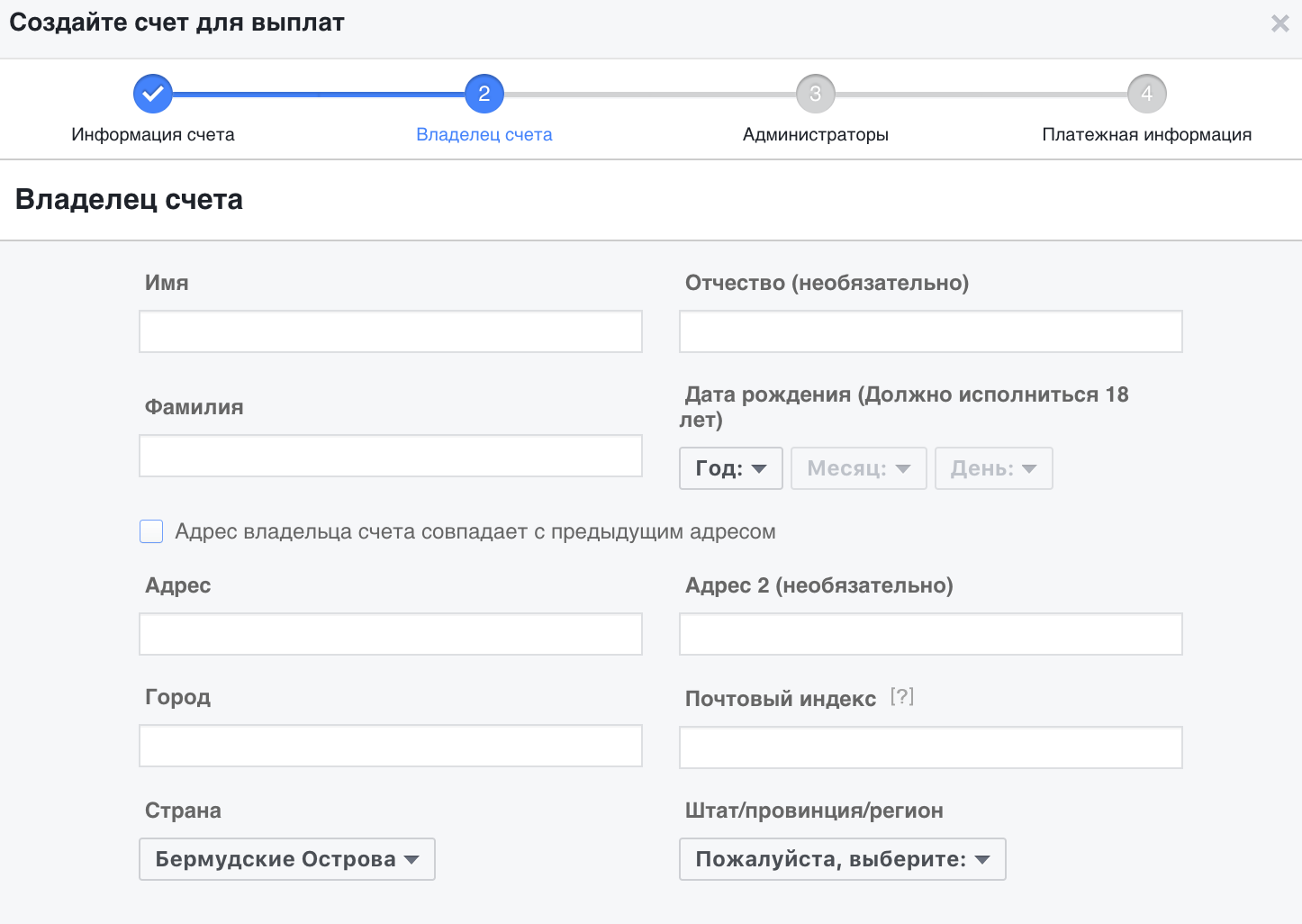Viewport: 1302px width, 924px height.
Task: Focus the Отчество (необязательно) field
Action: pyautogui.click(x=931, y=331)
